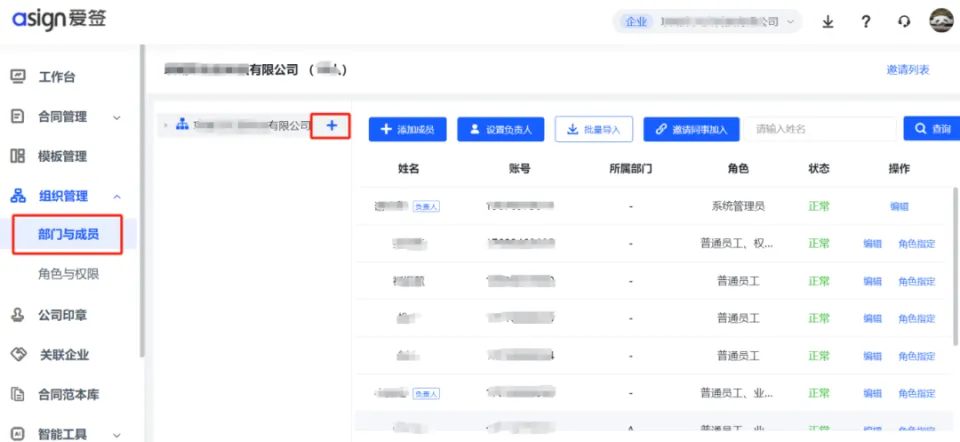Click the 请输入姓名 search field
The width and height of the screenshot is (960, 442).
(820, 129)
